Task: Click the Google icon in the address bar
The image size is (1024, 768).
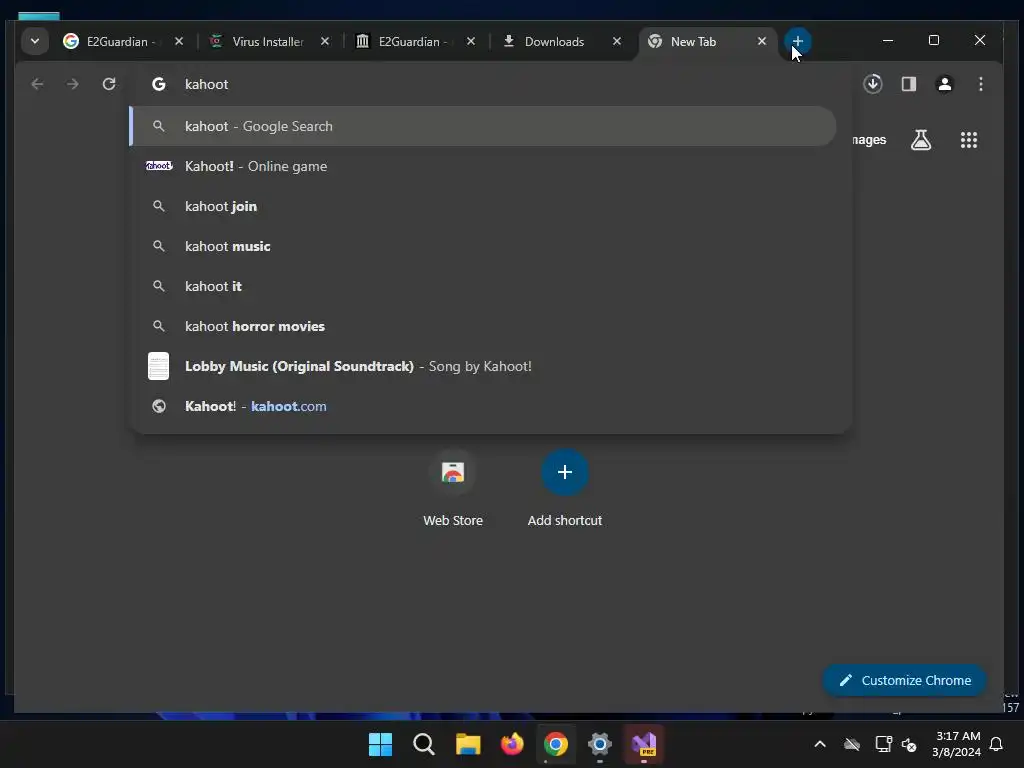Action: (x=159, y=84)
